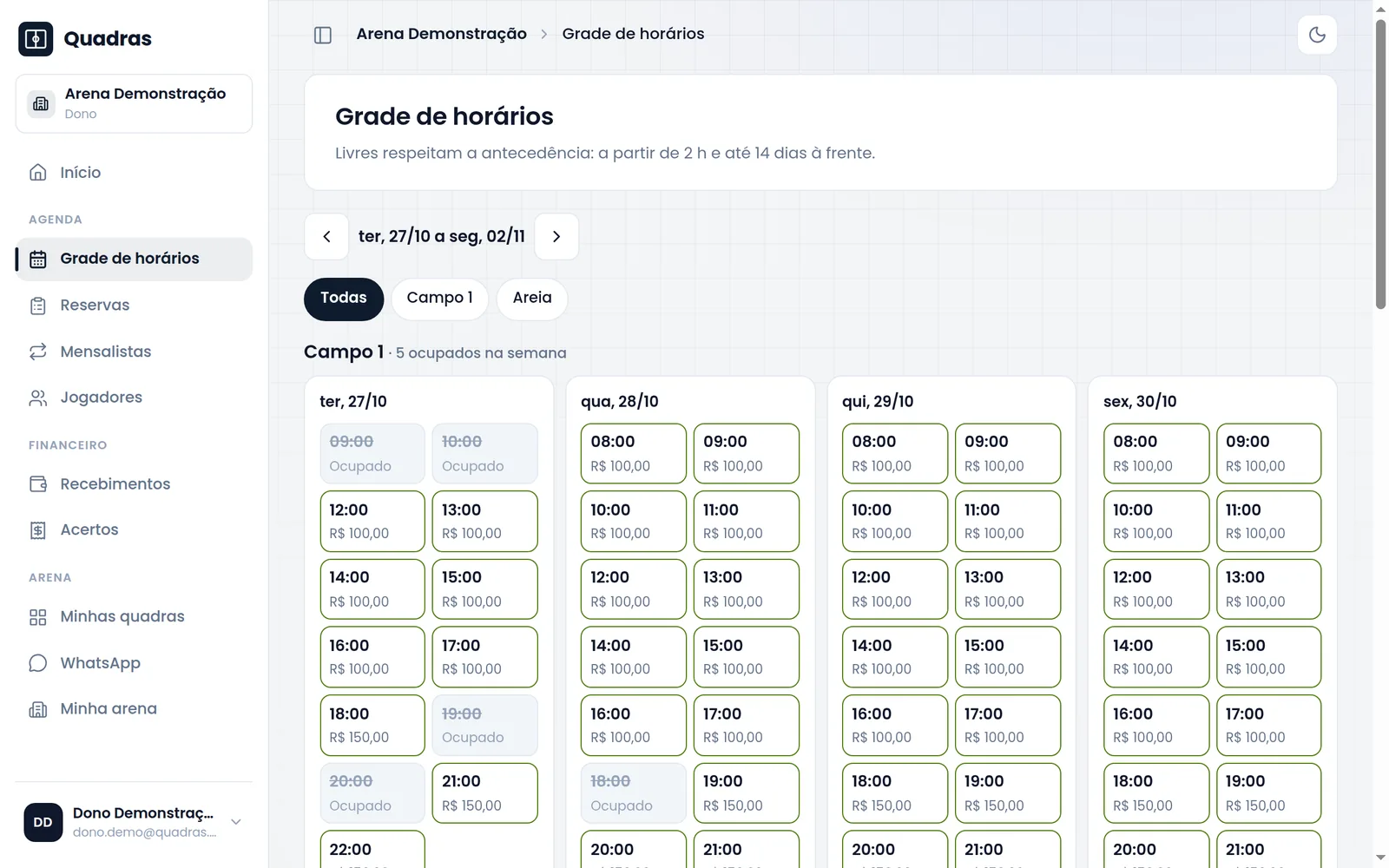Screen dimensions: 1389x868
Task: Click the Minha arena building icon
Action: (x=38, y=709)
